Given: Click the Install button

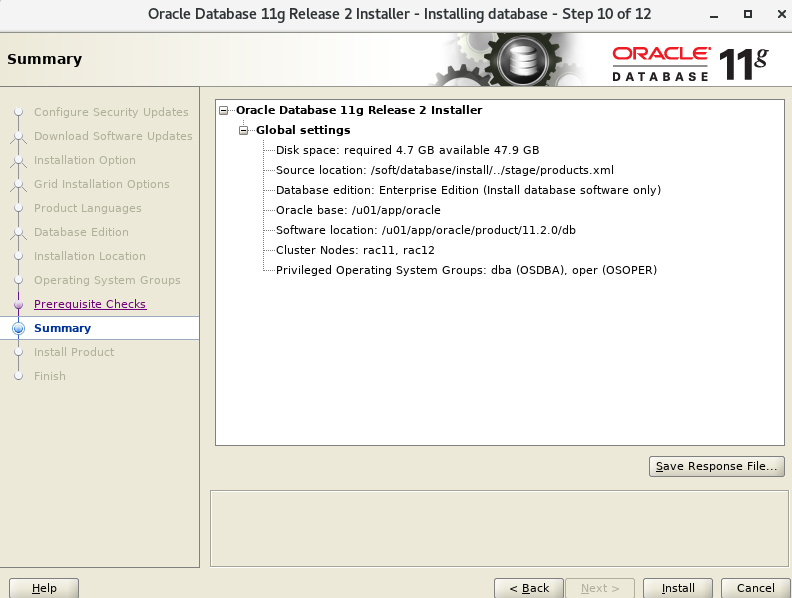Looking at the screenshot, I should (x=677, y=588).
